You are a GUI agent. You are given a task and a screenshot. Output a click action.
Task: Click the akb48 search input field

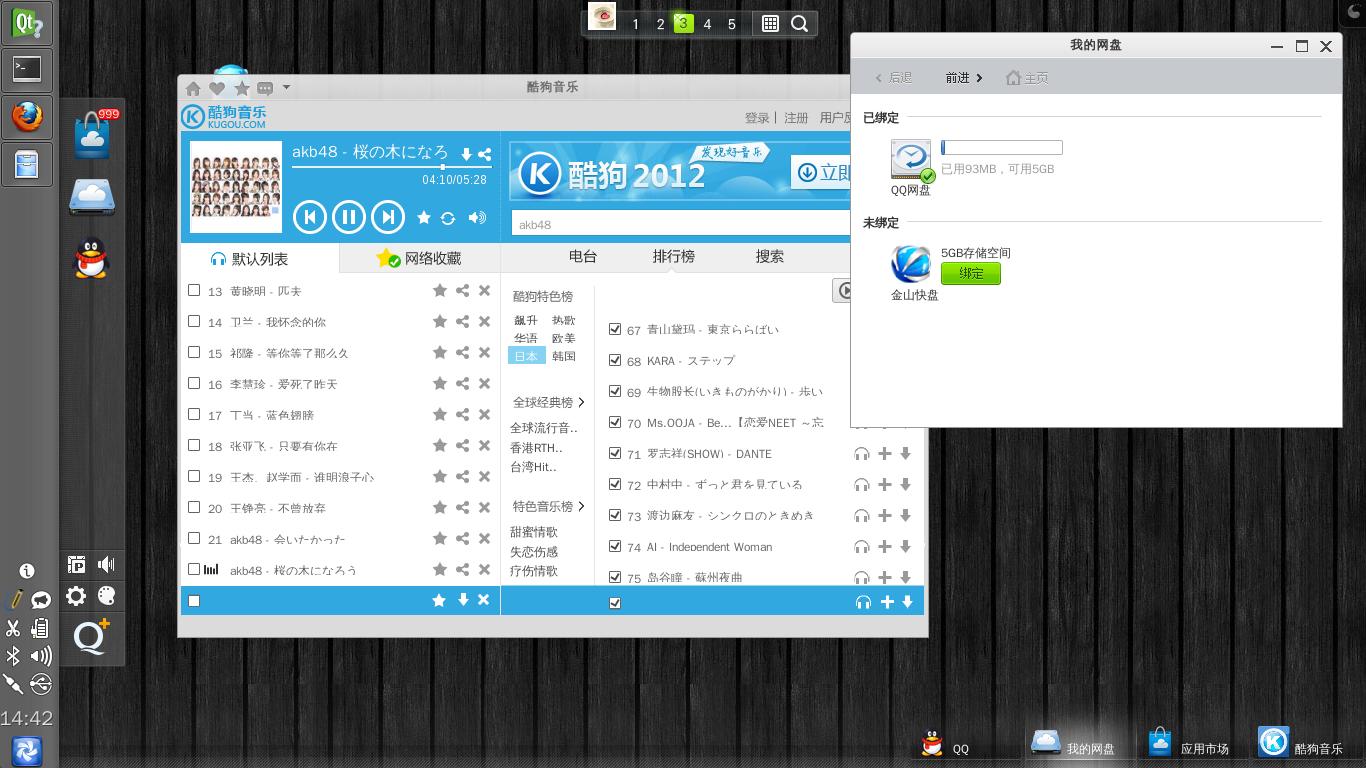(x=680, y=224)
